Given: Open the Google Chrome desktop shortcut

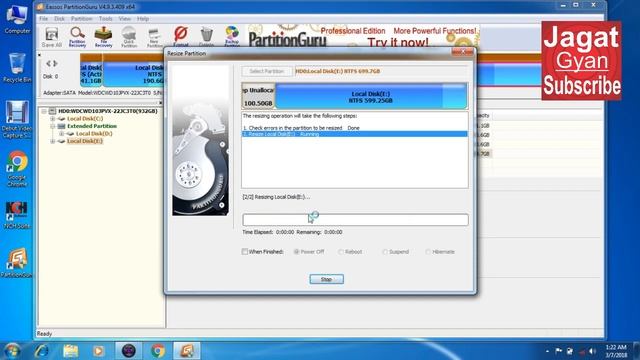Looking at the screenshot, I should (17, 169).
